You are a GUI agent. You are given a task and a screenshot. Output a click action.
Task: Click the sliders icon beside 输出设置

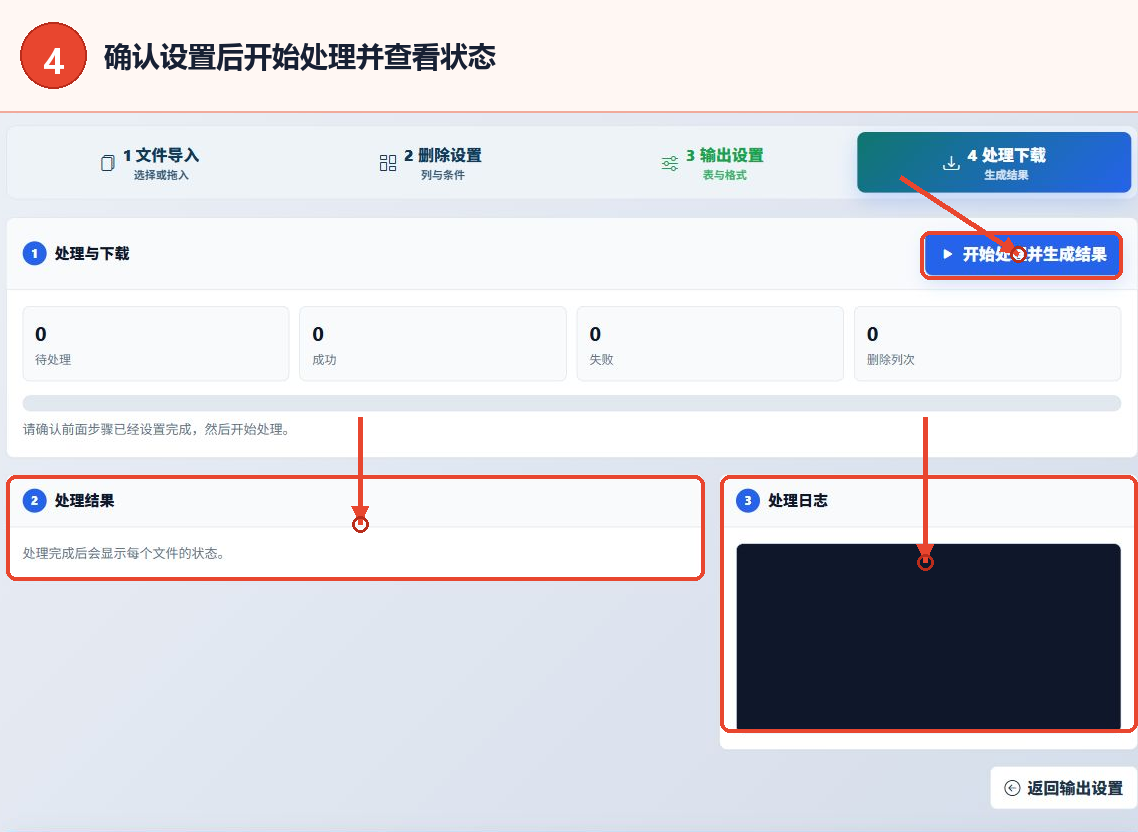(x=670, y=163)
